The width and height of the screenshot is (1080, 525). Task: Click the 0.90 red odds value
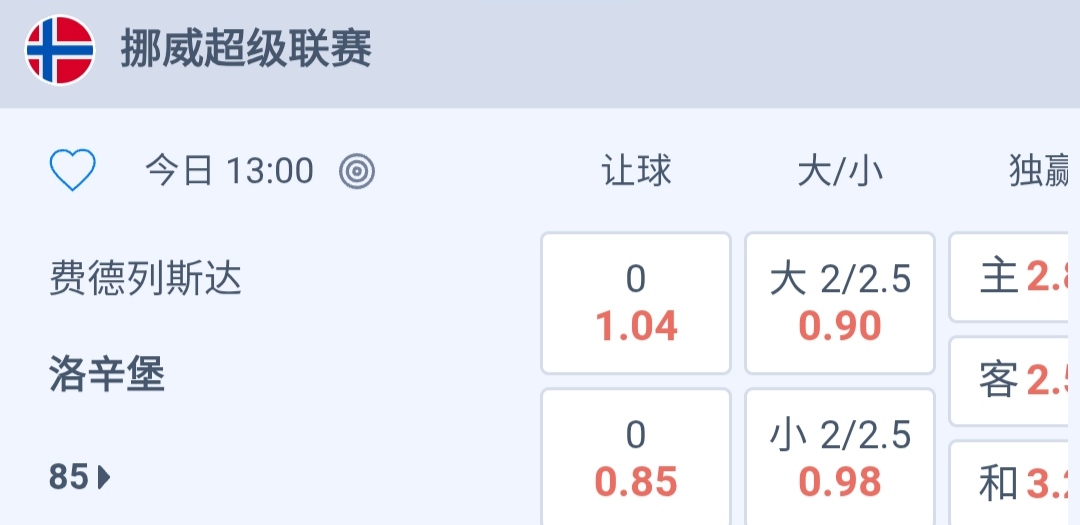[x=840, y=326]
